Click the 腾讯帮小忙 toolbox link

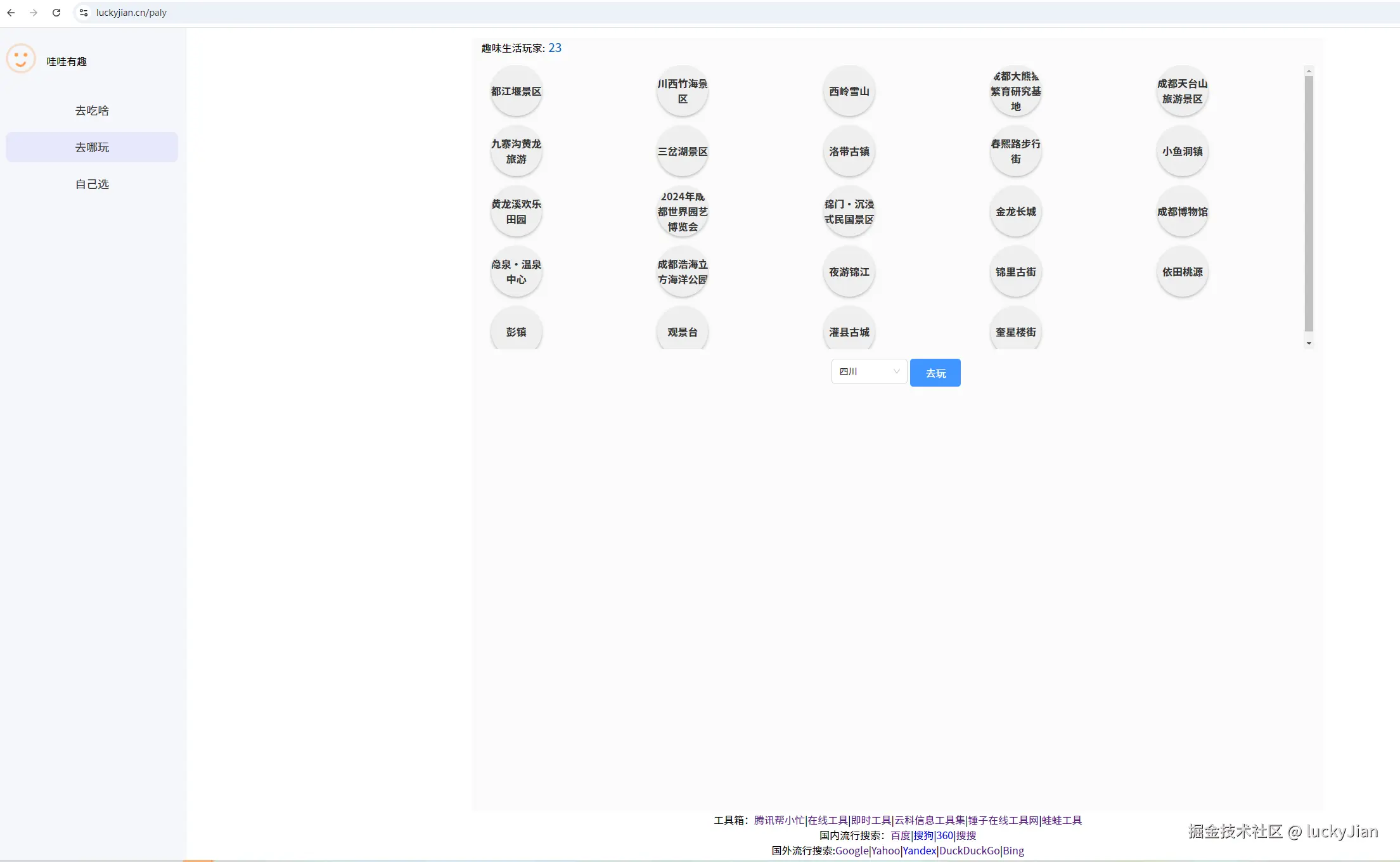click(x=778, y=821)
